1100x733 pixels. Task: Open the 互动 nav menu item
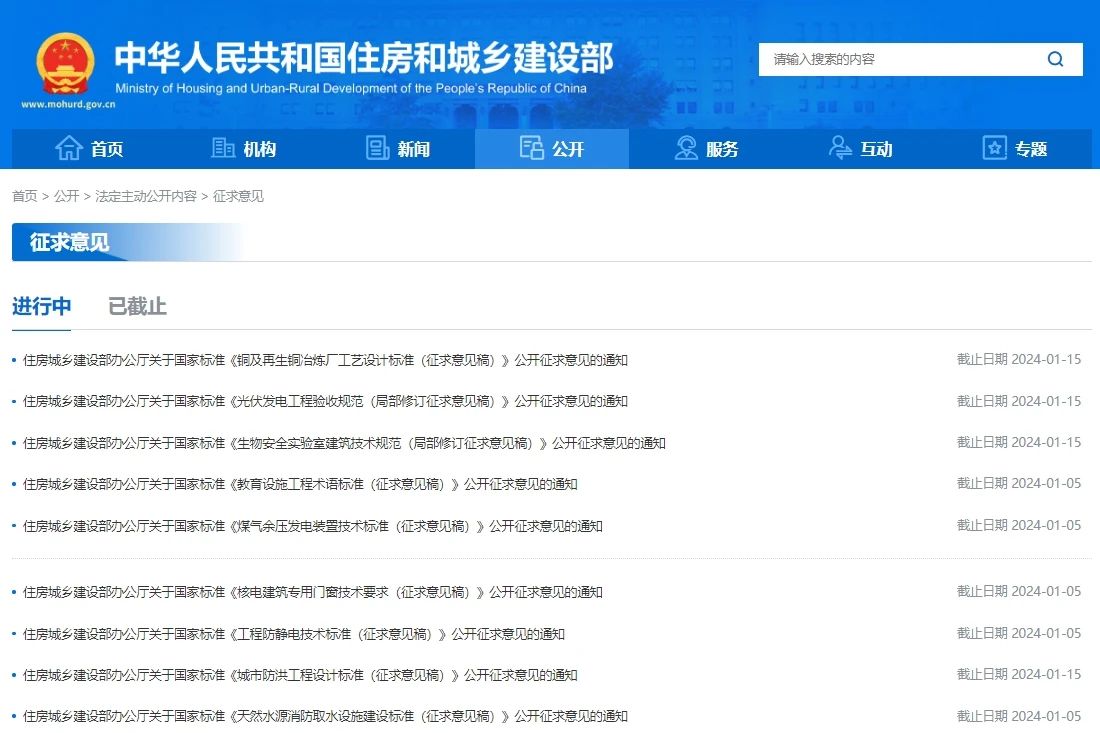(861, 149)
